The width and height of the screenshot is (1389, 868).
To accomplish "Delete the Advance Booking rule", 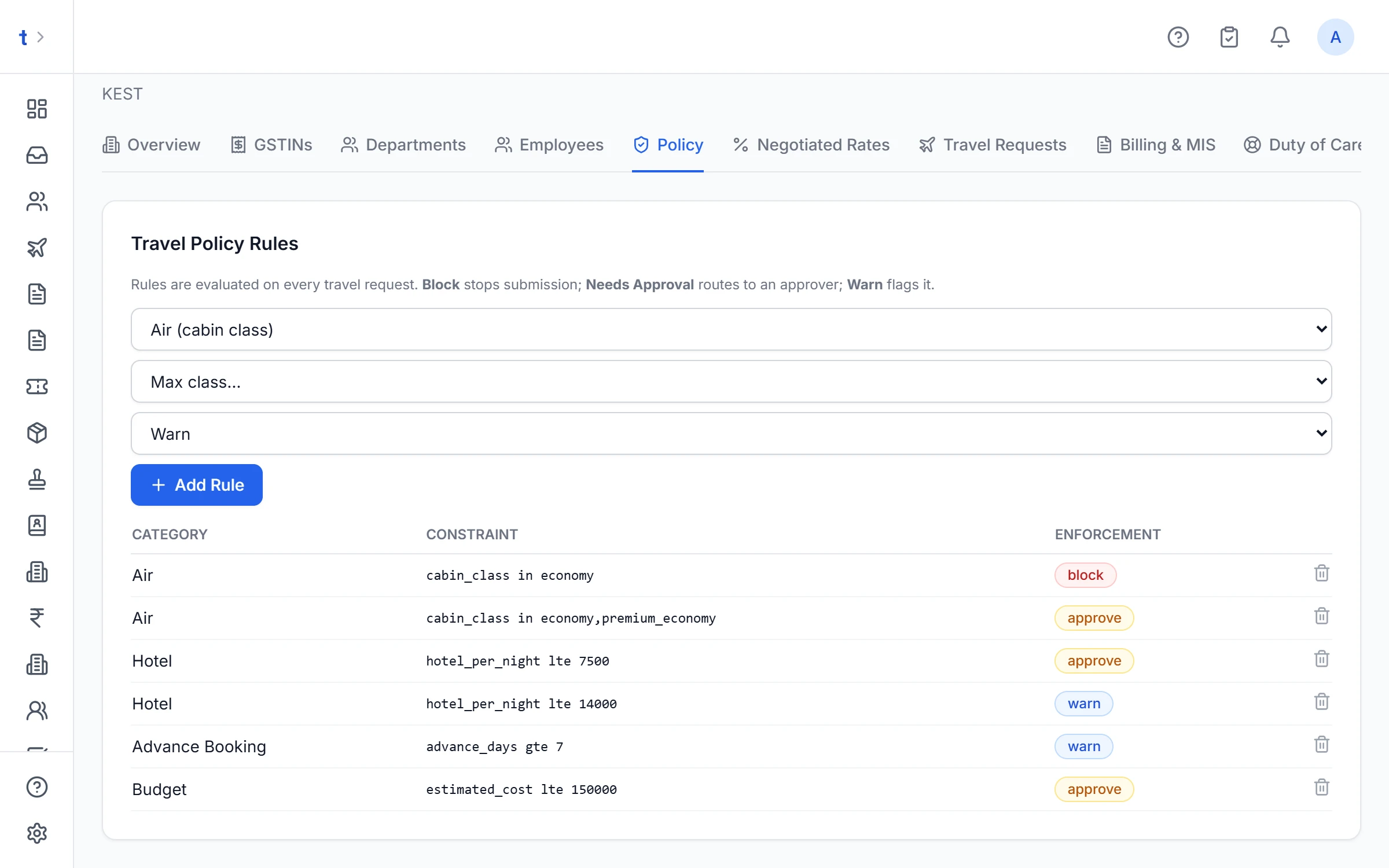I will [1321, 745].
